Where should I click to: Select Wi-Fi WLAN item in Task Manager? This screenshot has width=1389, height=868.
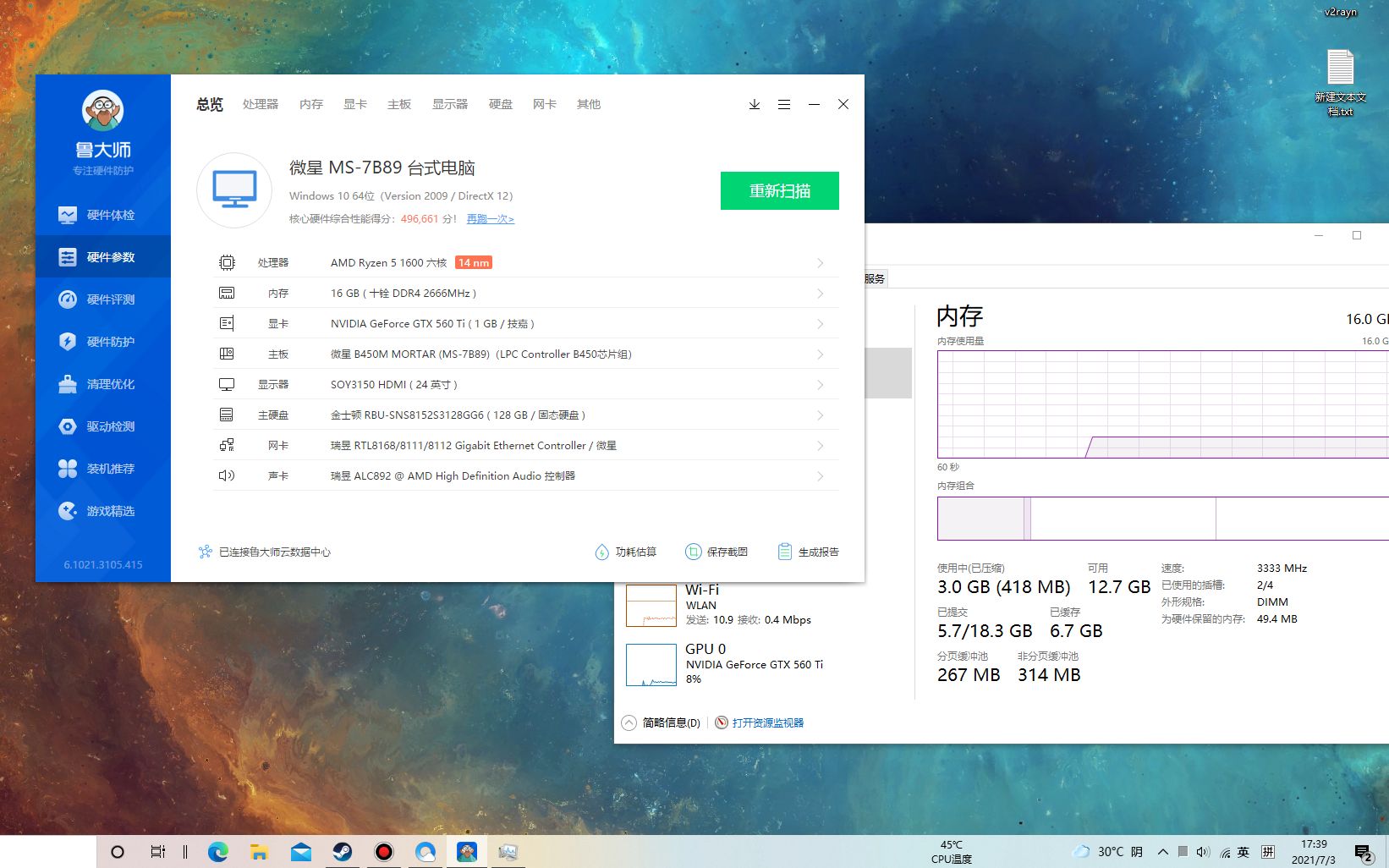point(761,606)
